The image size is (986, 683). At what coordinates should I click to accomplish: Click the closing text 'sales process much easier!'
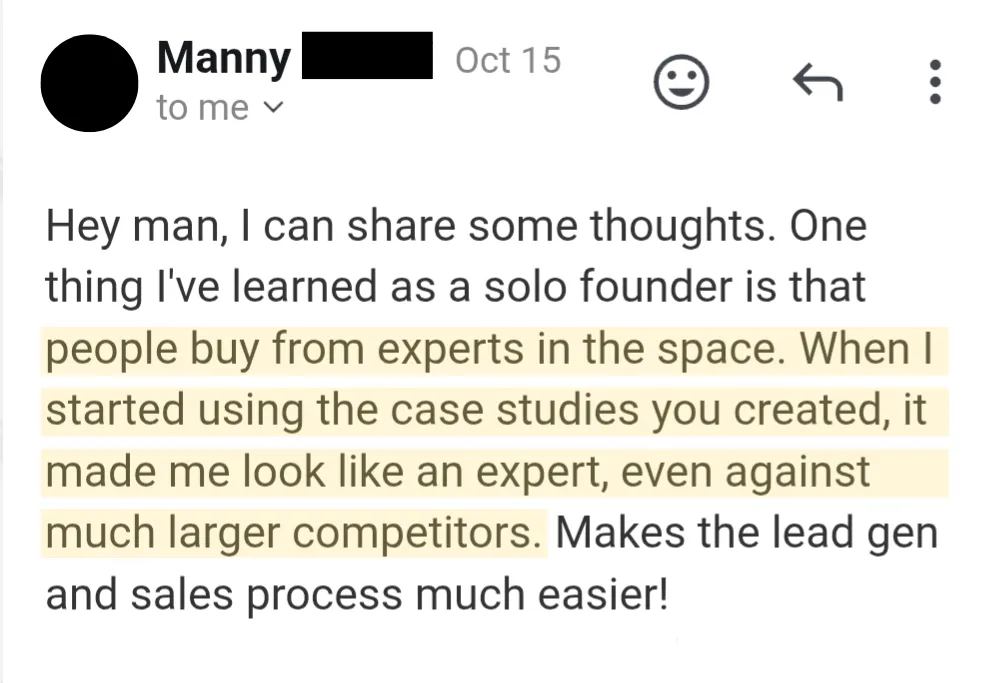tap(399, 595)
